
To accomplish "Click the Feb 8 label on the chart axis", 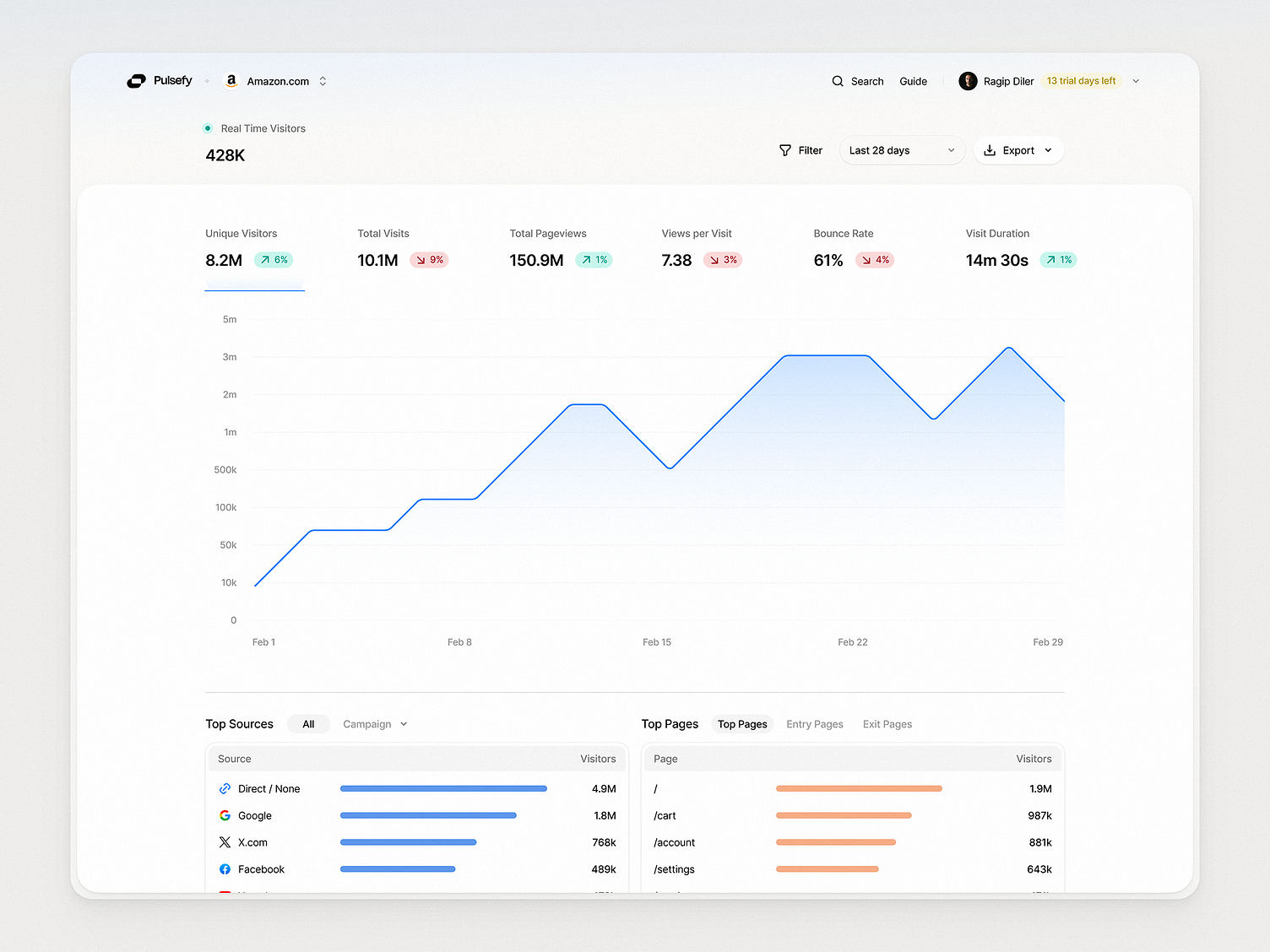I will (459, 642).
